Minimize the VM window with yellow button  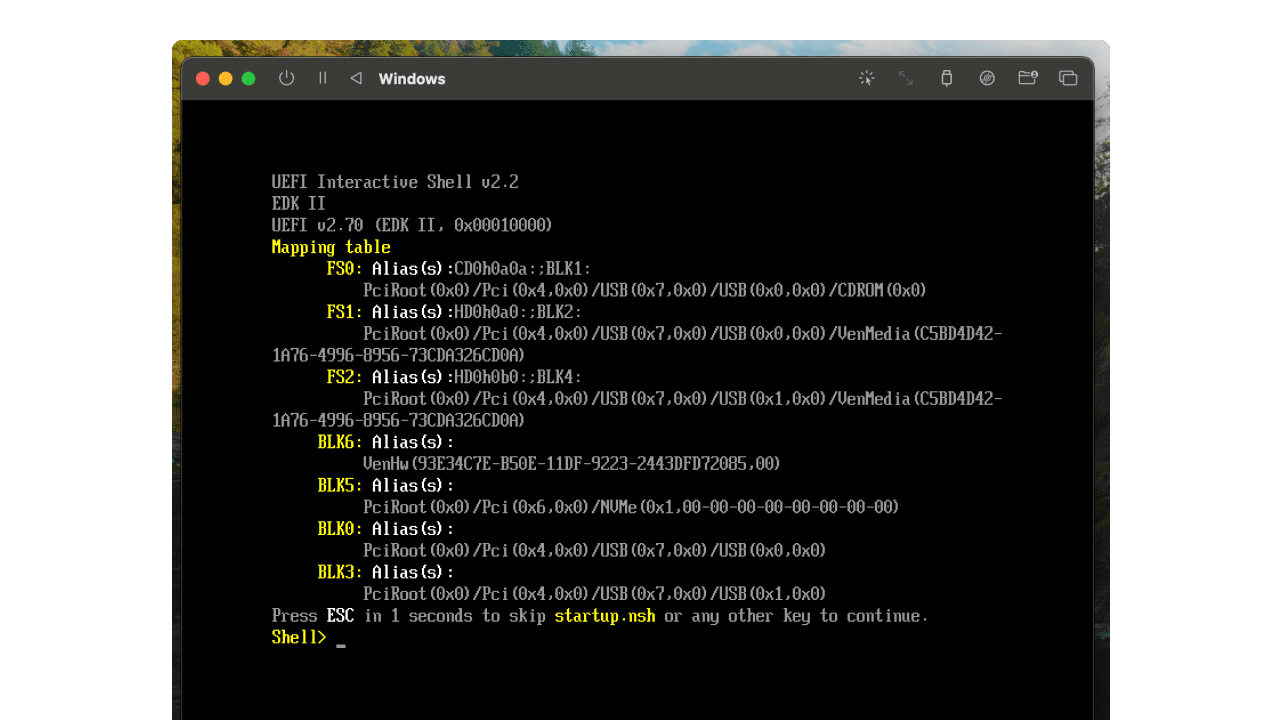pos(226,78)
